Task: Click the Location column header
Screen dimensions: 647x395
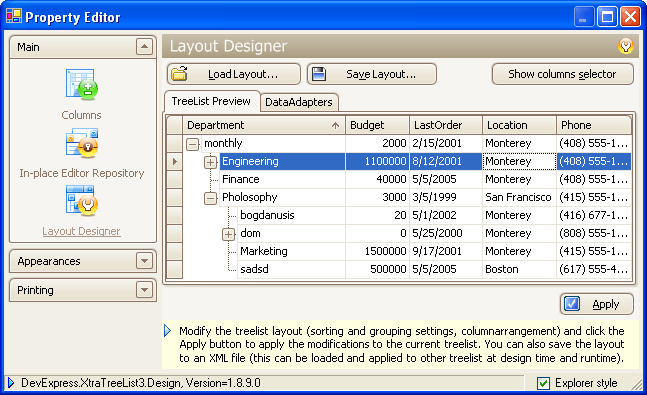Action: tap(519, 125)
